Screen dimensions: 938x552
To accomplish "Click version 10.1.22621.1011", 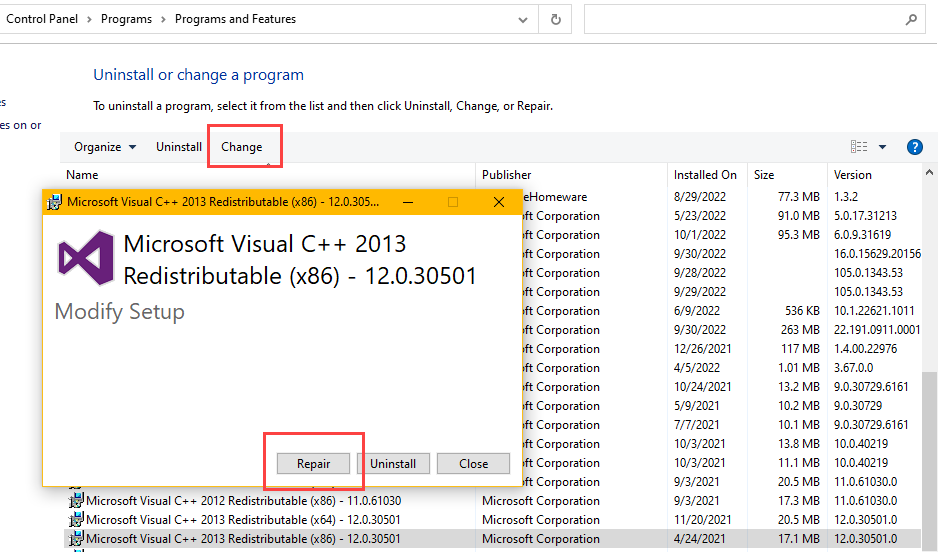I will pos(874,310).
